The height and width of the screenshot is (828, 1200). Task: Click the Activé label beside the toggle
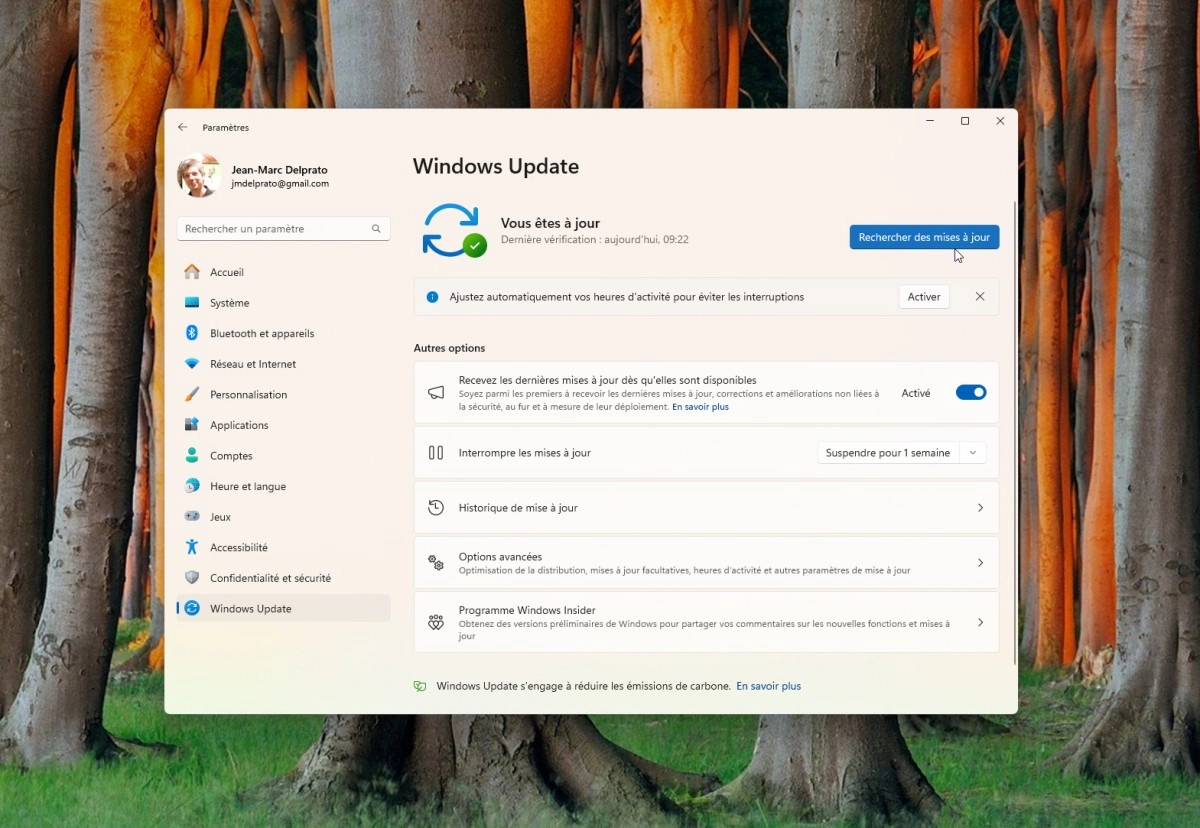tap(916, 393)
